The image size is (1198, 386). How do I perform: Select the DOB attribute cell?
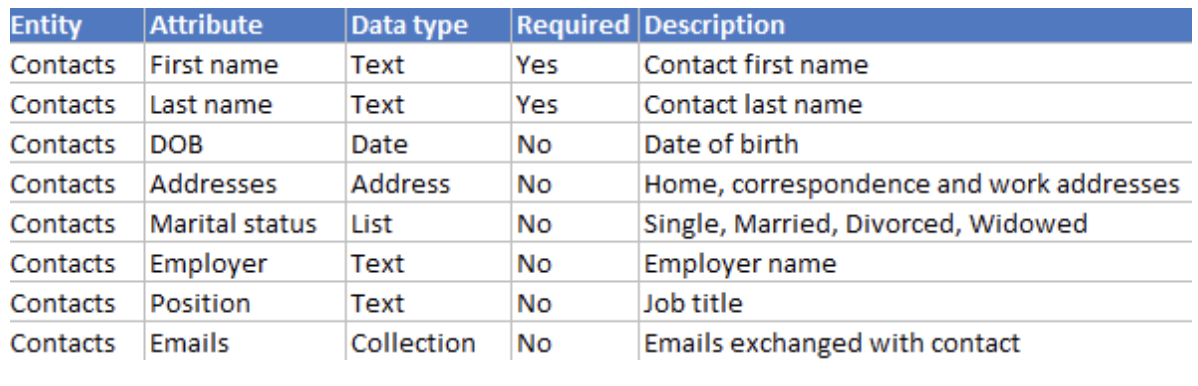(245, 144)
